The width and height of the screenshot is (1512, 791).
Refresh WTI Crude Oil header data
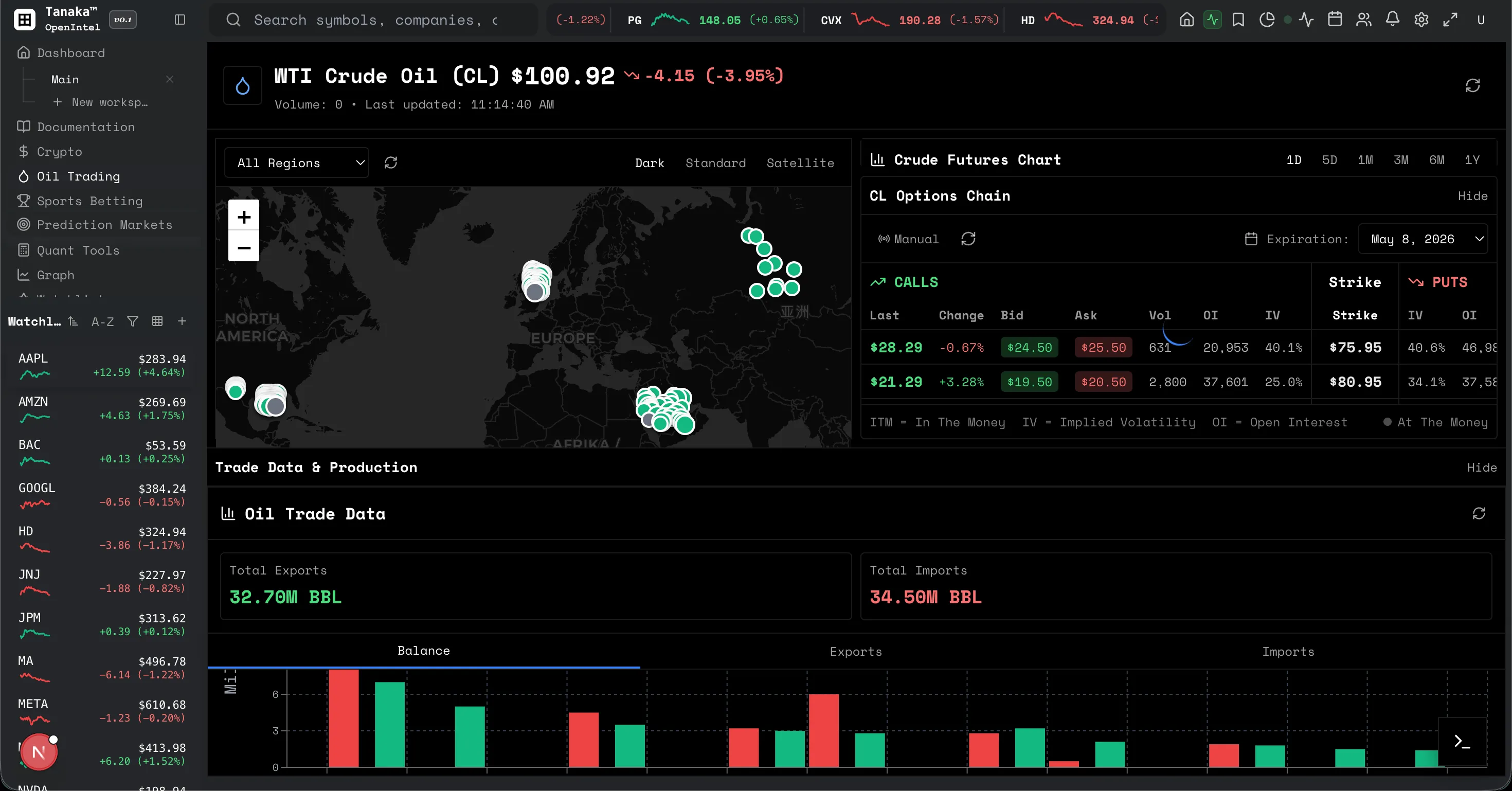tap(1473, 86)
